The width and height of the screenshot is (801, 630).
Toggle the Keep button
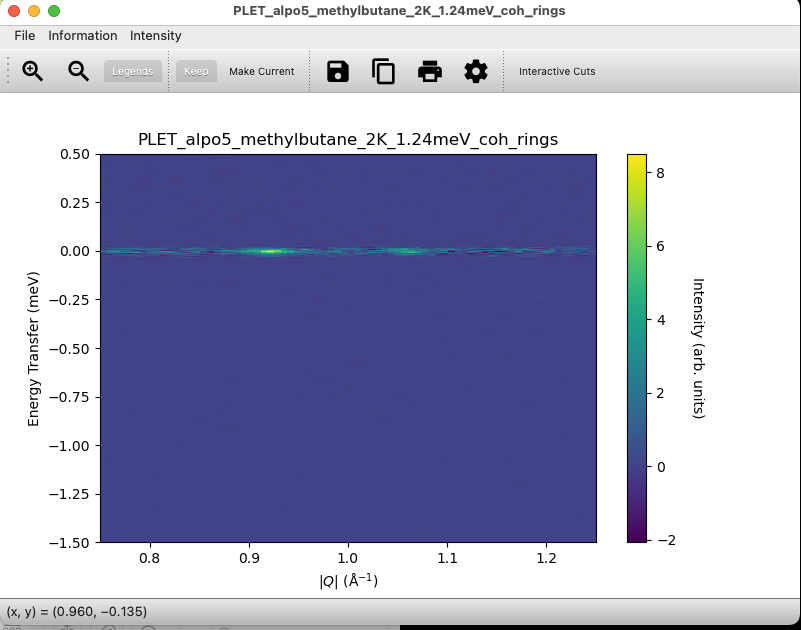coord(196,72)
